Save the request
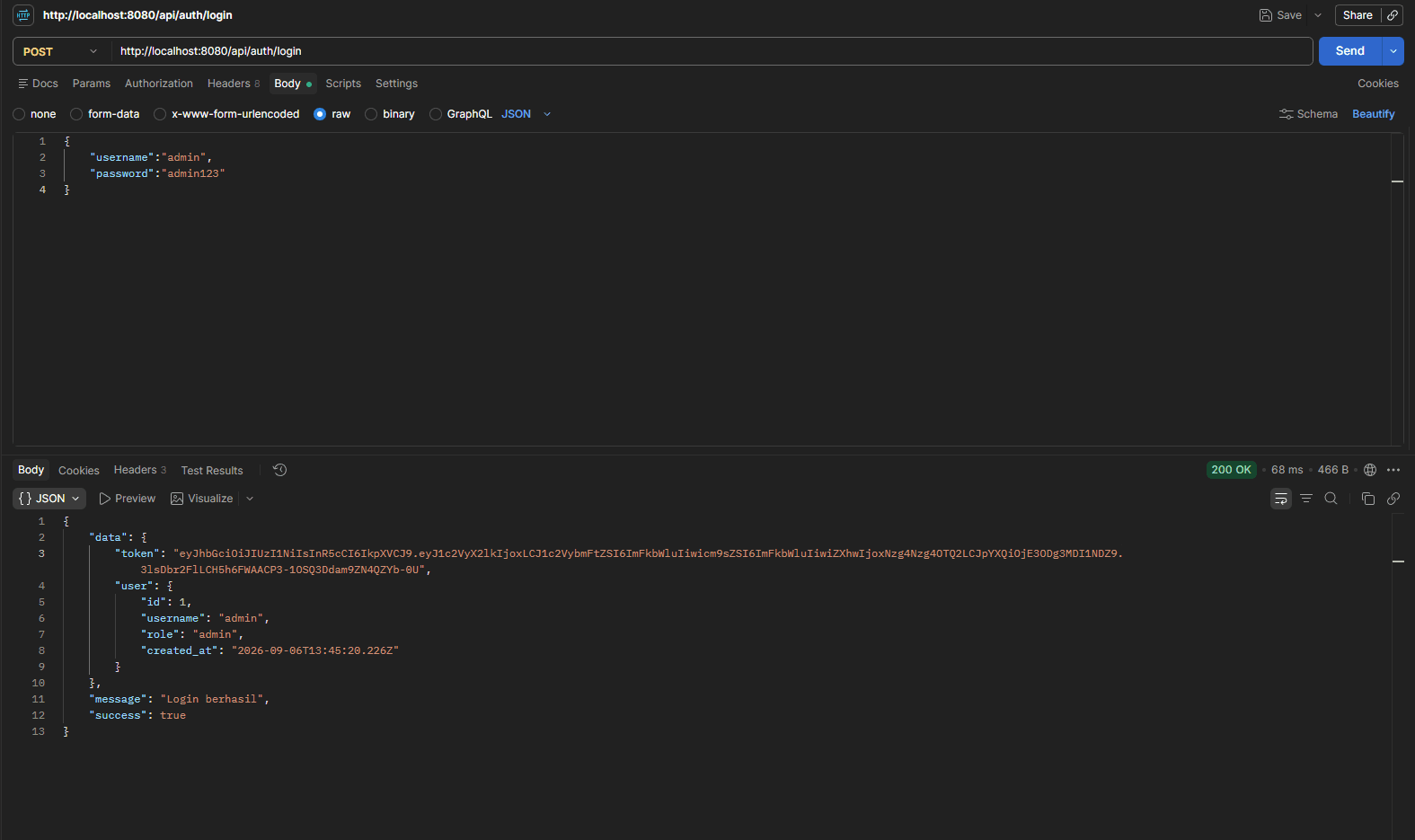The height and width of the screenshot is (840, 1415). click(1280, 15)
